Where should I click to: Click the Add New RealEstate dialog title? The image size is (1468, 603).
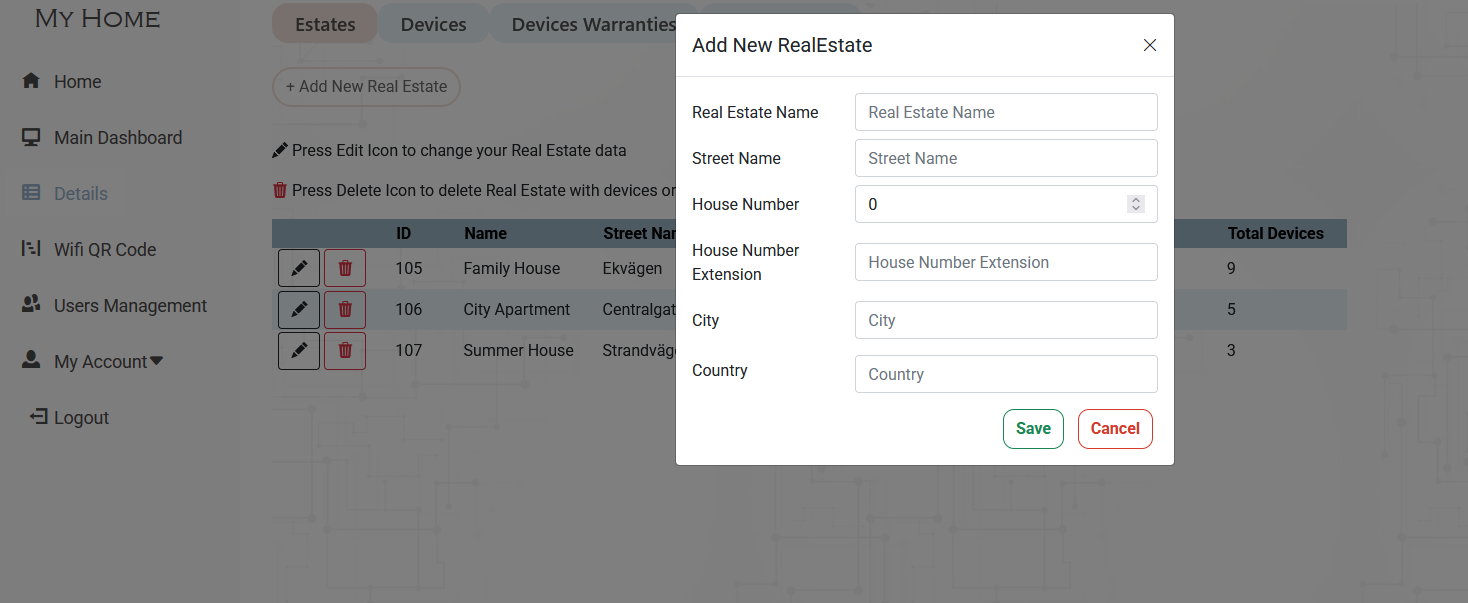click(x=782, y=45)
